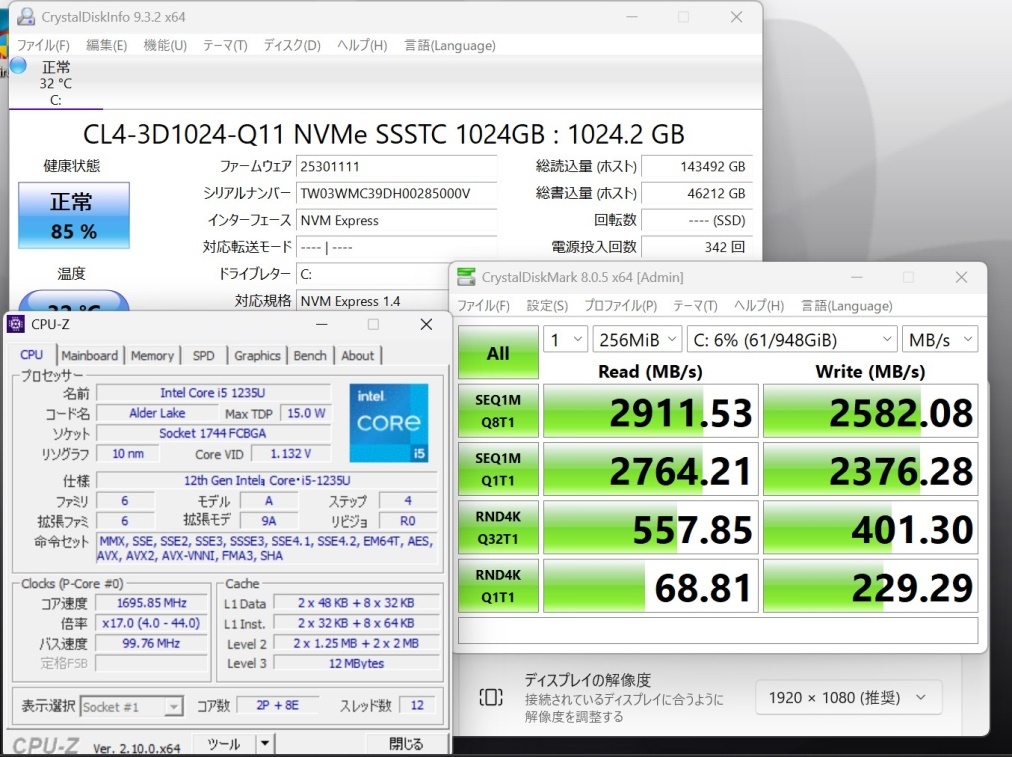Click the firmware field 25301111
The image size is (1012, 757).
coord(396,167)
